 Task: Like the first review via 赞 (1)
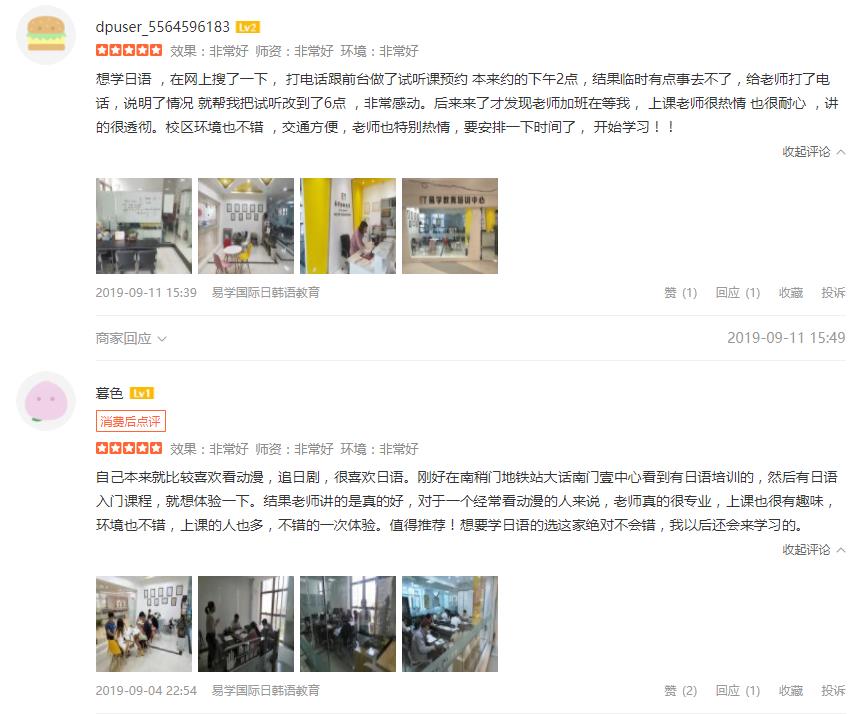(x=680, y=292)
